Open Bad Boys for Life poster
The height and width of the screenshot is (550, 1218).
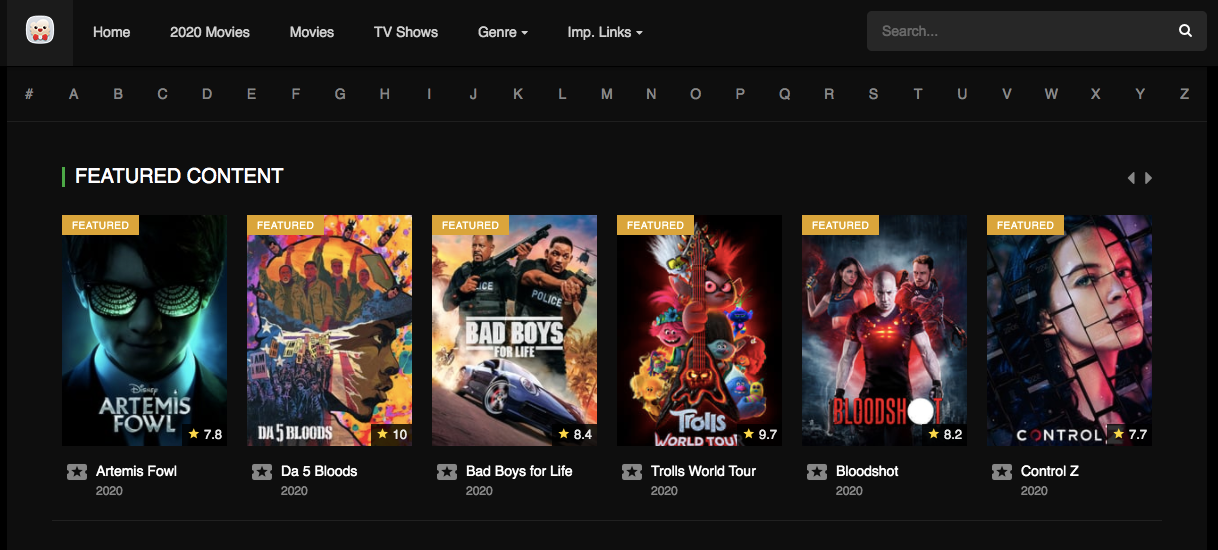(x=514, y=330)
